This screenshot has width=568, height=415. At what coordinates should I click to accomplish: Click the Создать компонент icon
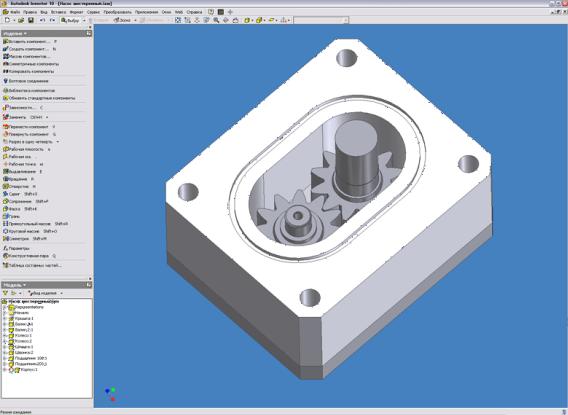point(5,49)
